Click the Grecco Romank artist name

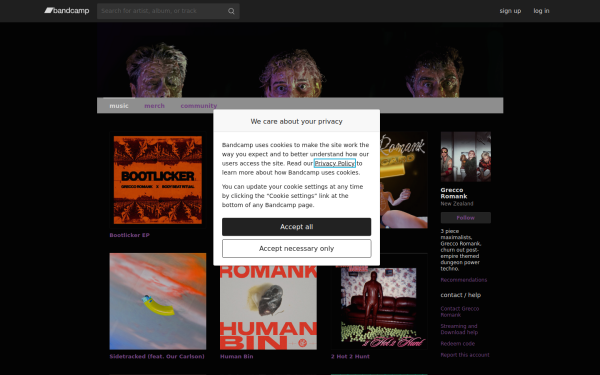[x=454, y=193]
